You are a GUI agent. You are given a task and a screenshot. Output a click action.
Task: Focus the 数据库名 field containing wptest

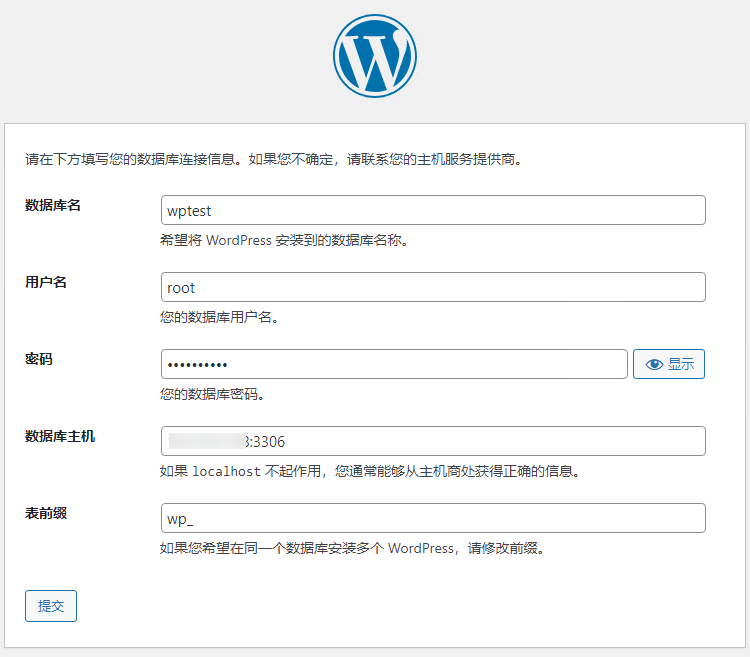point(433,210)
